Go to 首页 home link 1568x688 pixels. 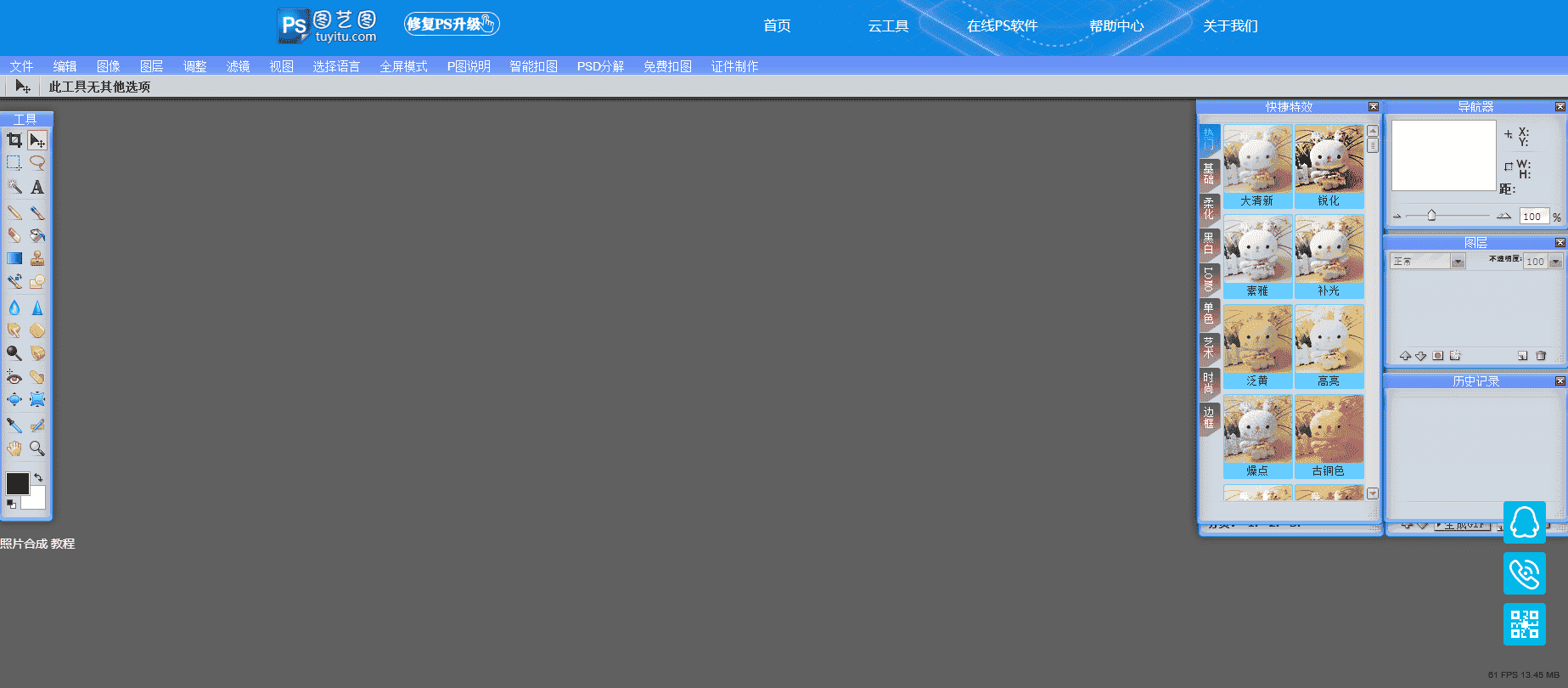[777, 25]
